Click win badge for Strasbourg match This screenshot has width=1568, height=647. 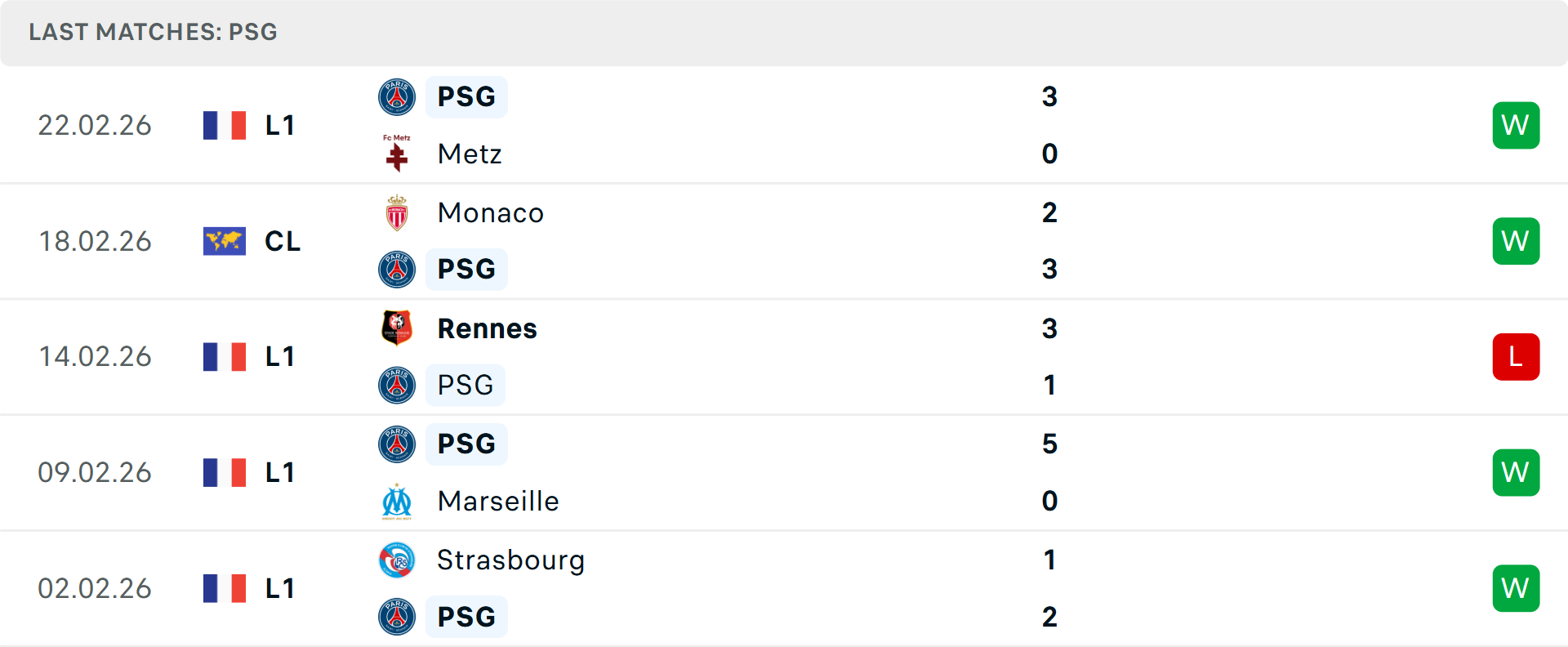point(1516,588)
